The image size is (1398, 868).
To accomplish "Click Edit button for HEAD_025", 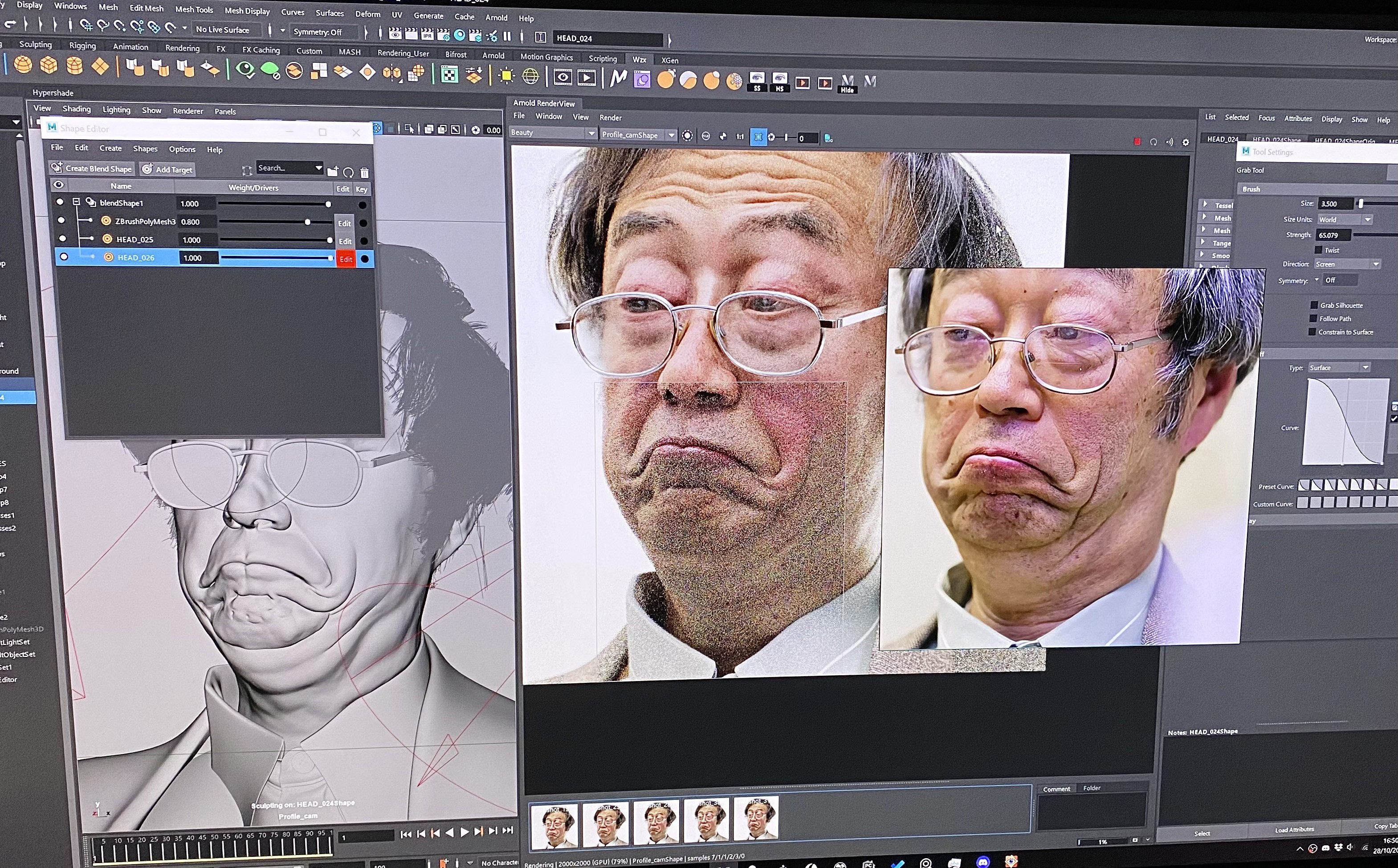I will click(345, 241).
